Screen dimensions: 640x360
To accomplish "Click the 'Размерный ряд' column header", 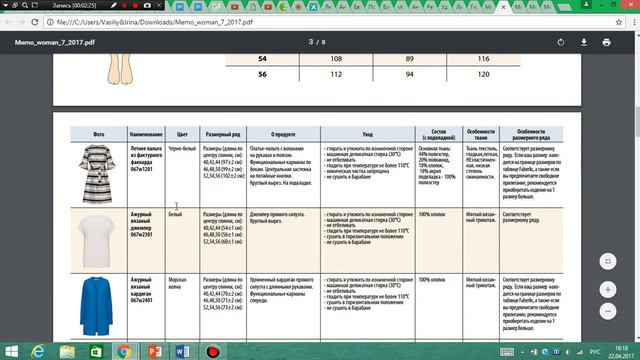I will pyautogui.click(x=223, y=134).
